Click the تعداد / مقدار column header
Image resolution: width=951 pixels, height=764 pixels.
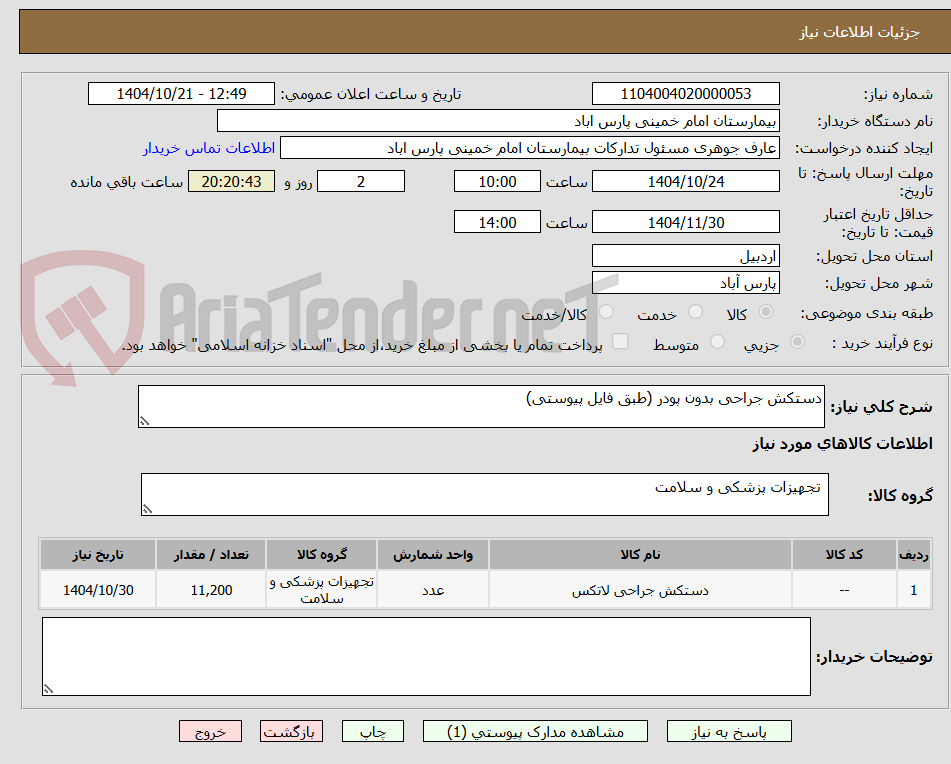(211, 555)
